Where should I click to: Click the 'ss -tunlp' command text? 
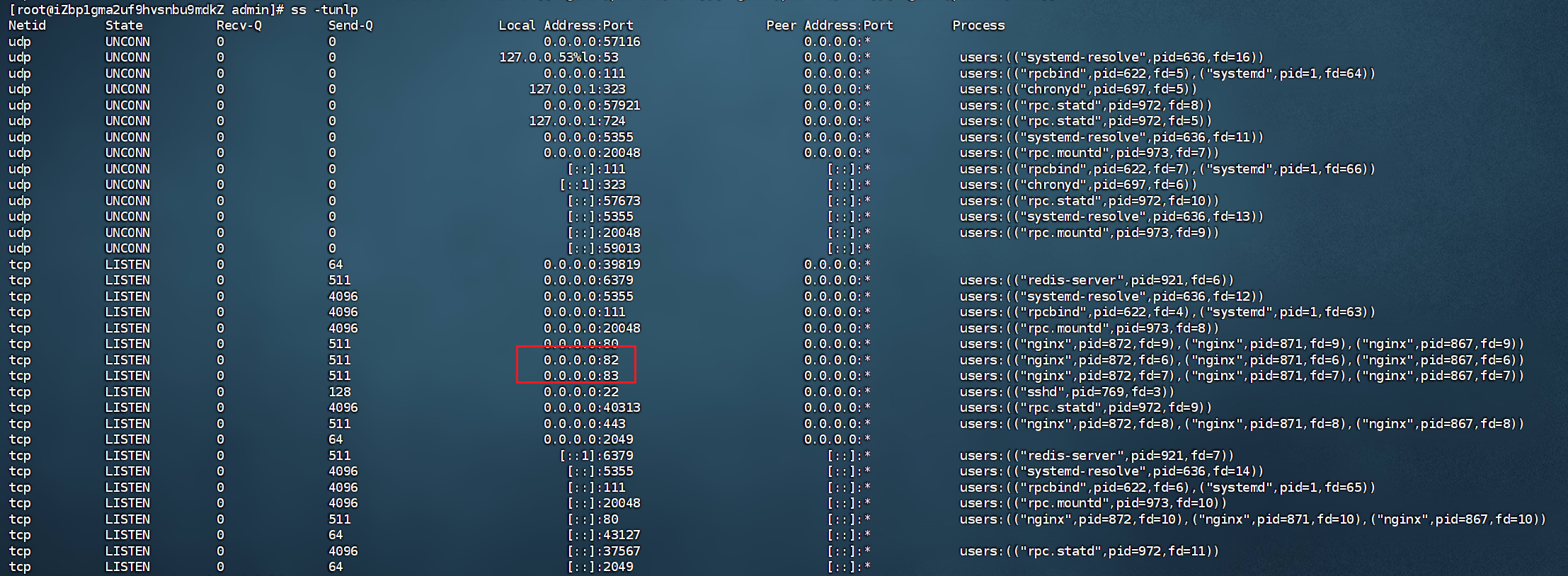324,10
